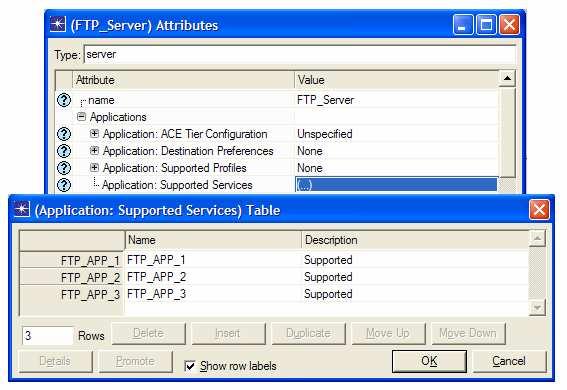Viewport: 567px width, 390px height.
Task: Click Unspecified value for ACE Tier Configuration
Action: 325,134
